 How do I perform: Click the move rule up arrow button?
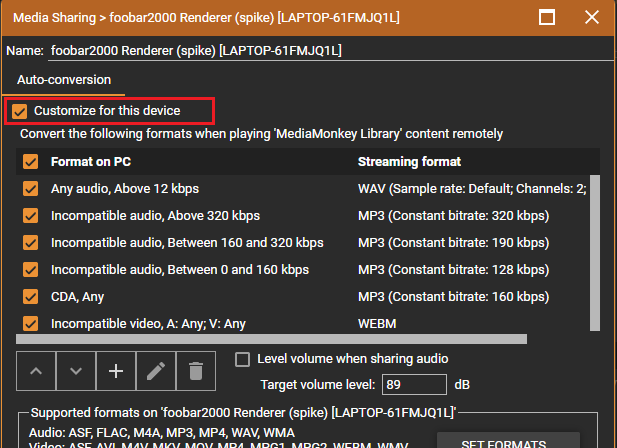36,371
